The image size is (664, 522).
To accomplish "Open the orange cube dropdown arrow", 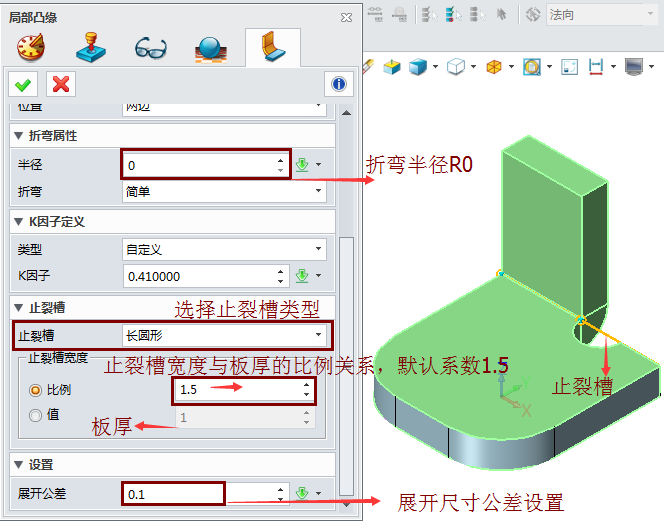I will (x=511, y=66).
